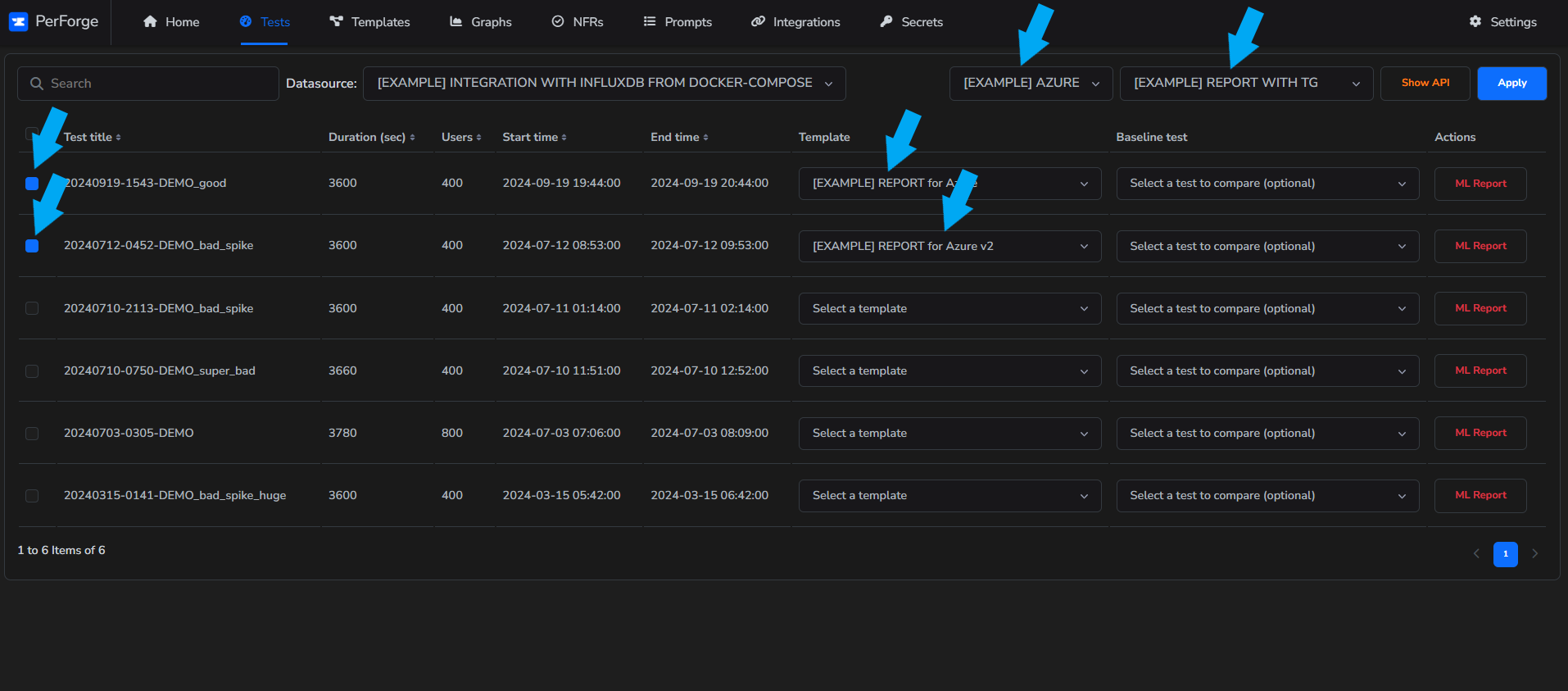Sort by Duration (sec) column arrows
This screenshot has height=691, width=1568.
412,138
